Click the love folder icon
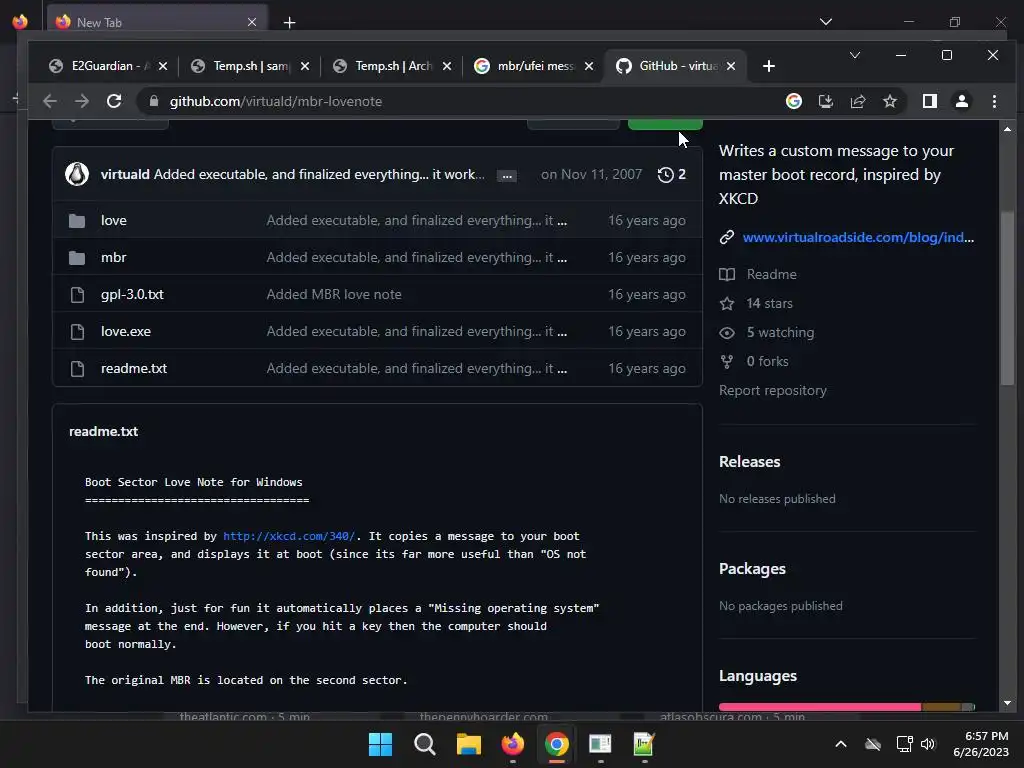 coord(77,221)
